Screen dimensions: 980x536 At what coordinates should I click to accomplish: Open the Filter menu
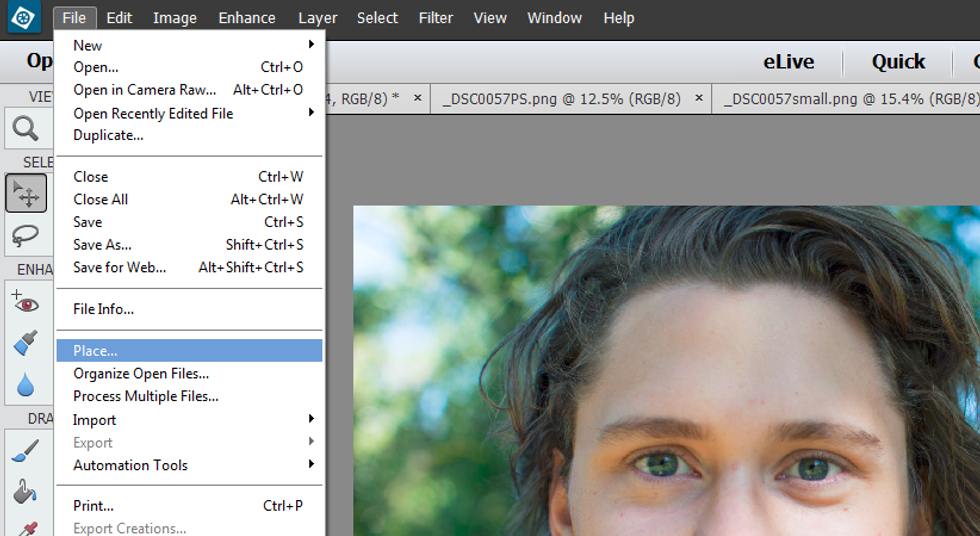[435, 18]
